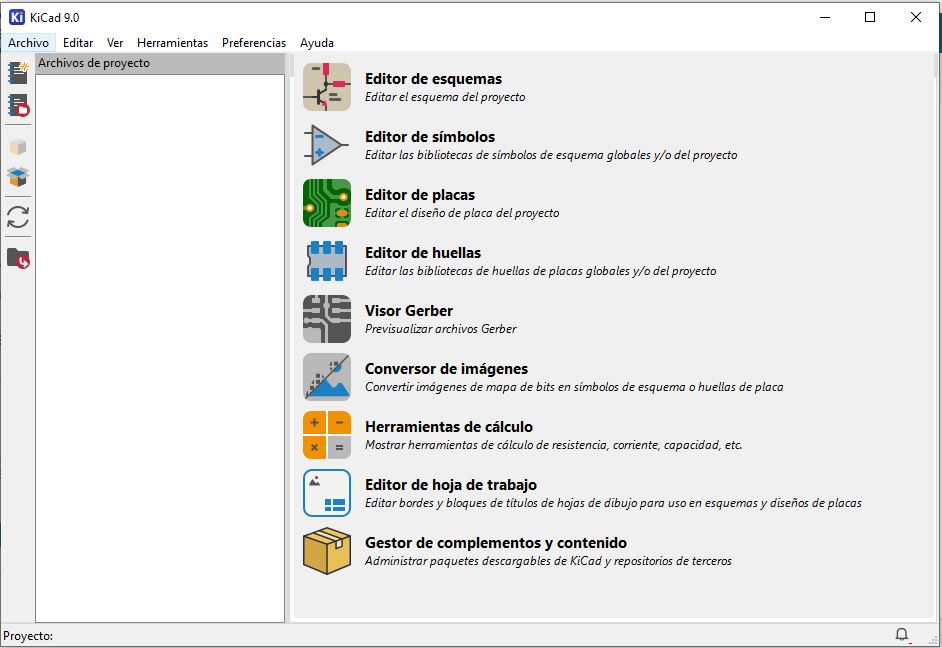Open the Herramientas menu
Viewport: 942px width, 648px height.
172,43
